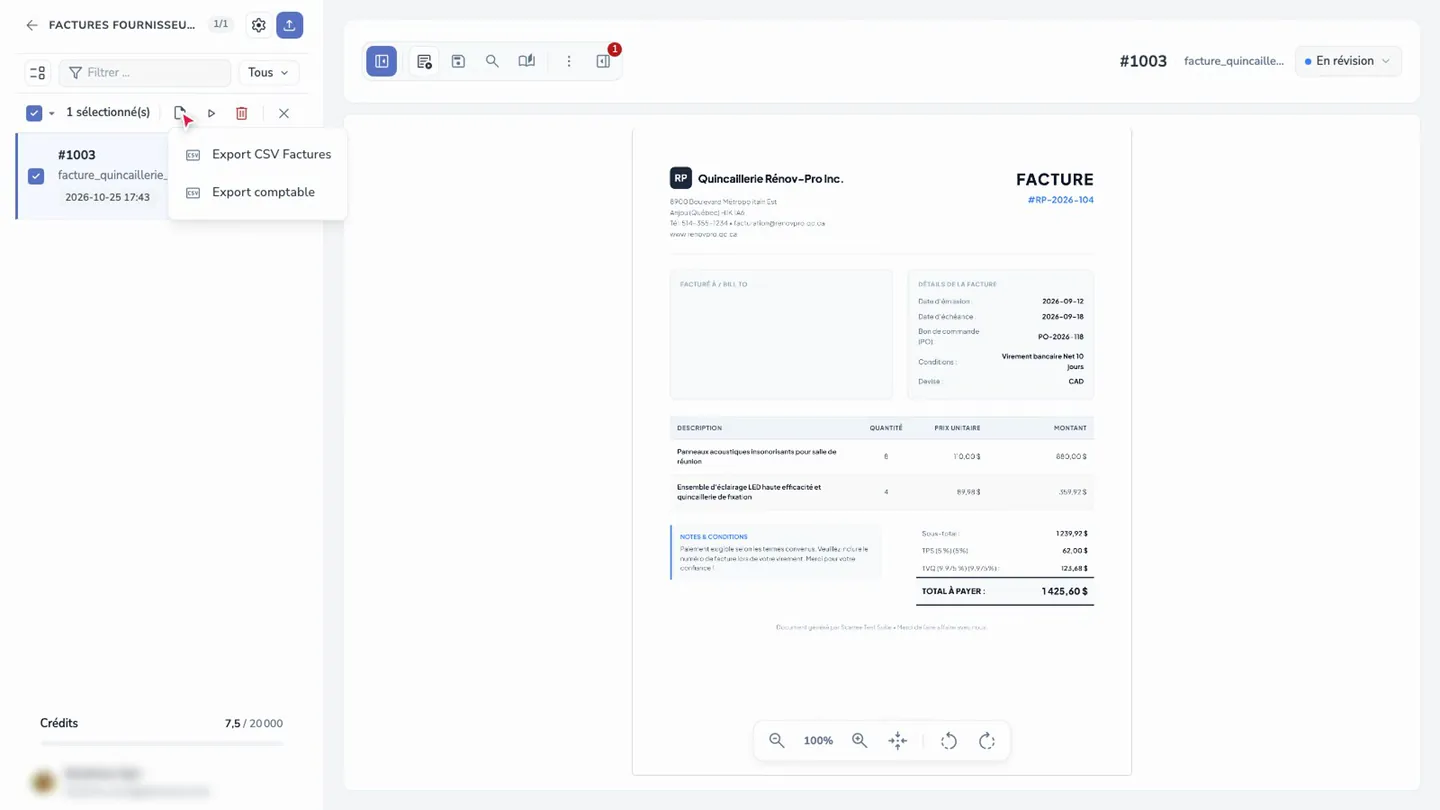Open the book reader view icon
This screenshot has height=810, width=1440.
[x=527, y=61]
